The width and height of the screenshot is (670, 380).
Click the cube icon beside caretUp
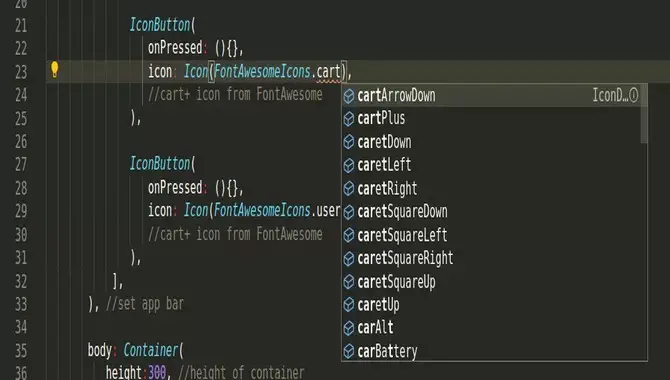tap(349, 305)
